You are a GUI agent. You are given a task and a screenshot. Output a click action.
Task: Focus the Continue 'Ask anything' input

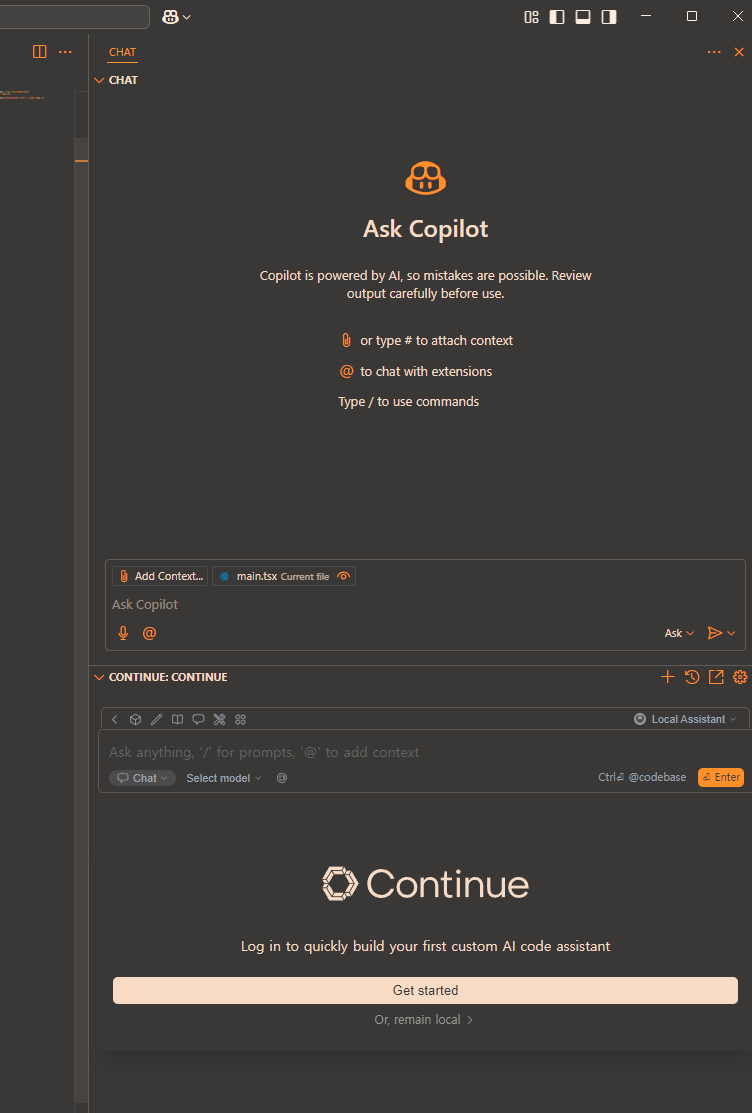(425, 752)
